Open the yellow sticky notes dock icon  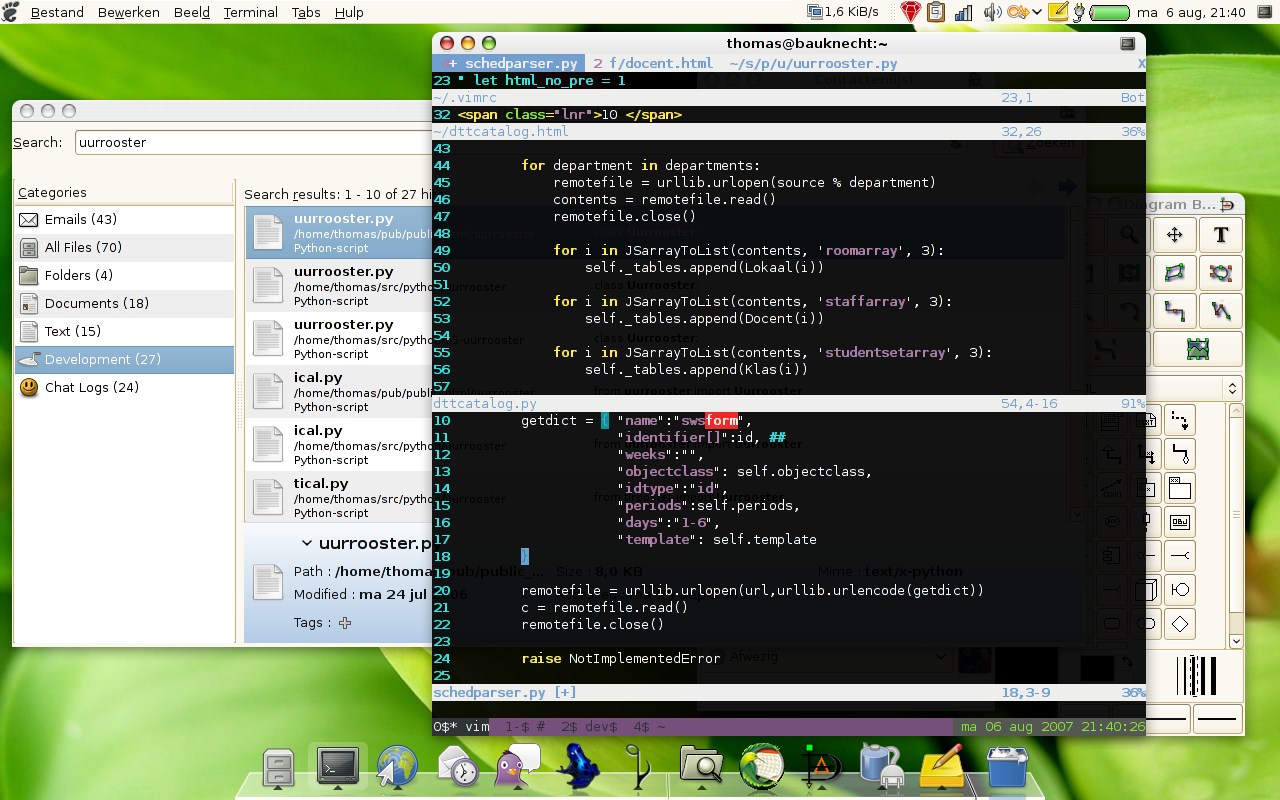coord(941,767)
